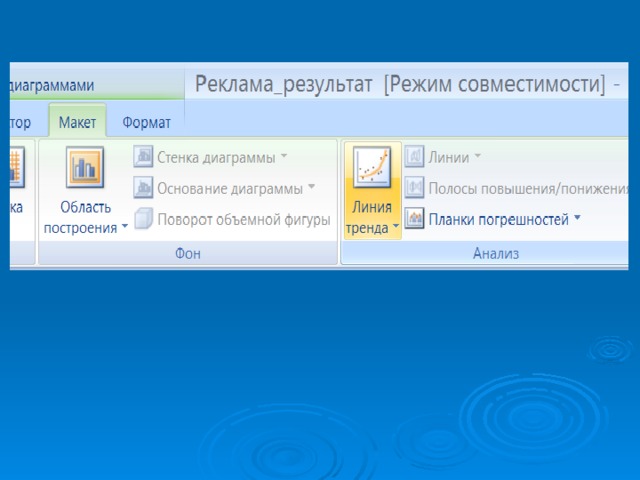Click the Основание диаграммы icon

click(x=143, y=187)
